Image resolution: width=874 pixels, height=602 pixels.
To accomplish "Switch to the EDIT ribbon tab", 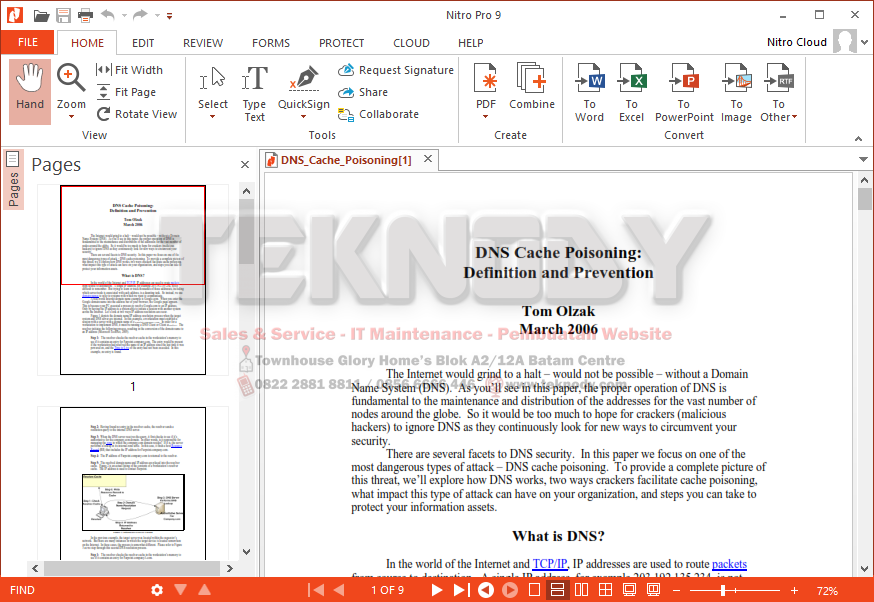I will point(143,43).
